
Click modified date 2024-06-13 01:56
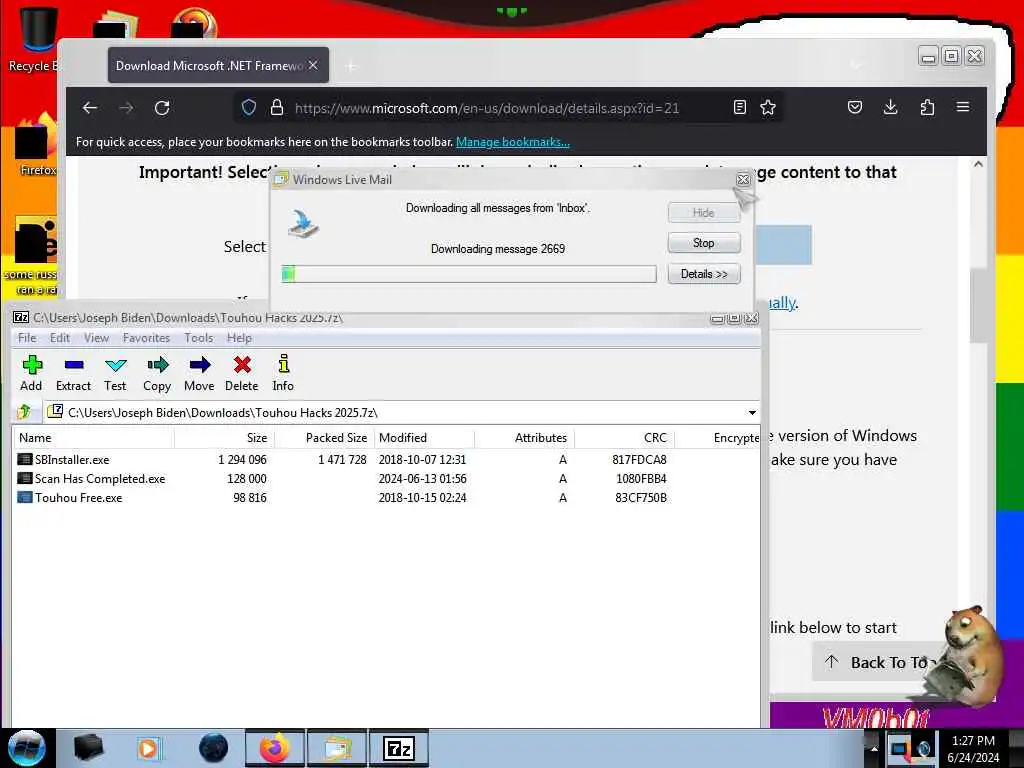(x=423, y=479)
